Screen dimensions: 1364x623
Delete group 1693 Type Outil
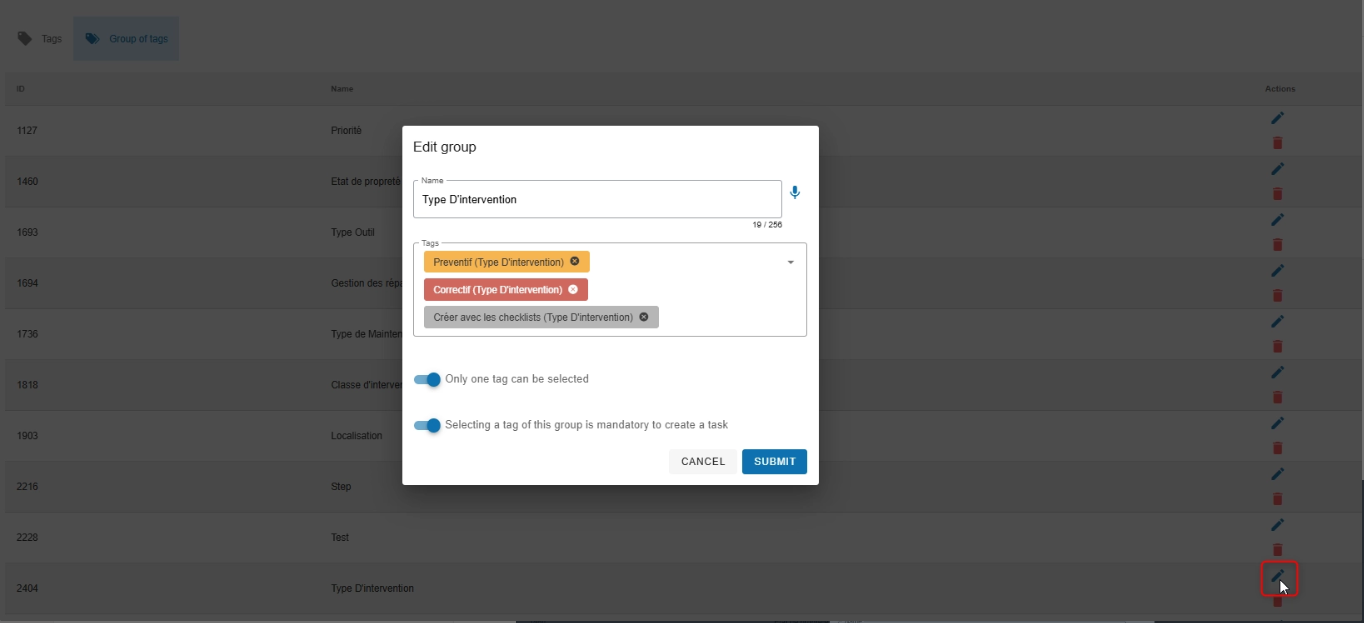click(x=1277, y=245)
